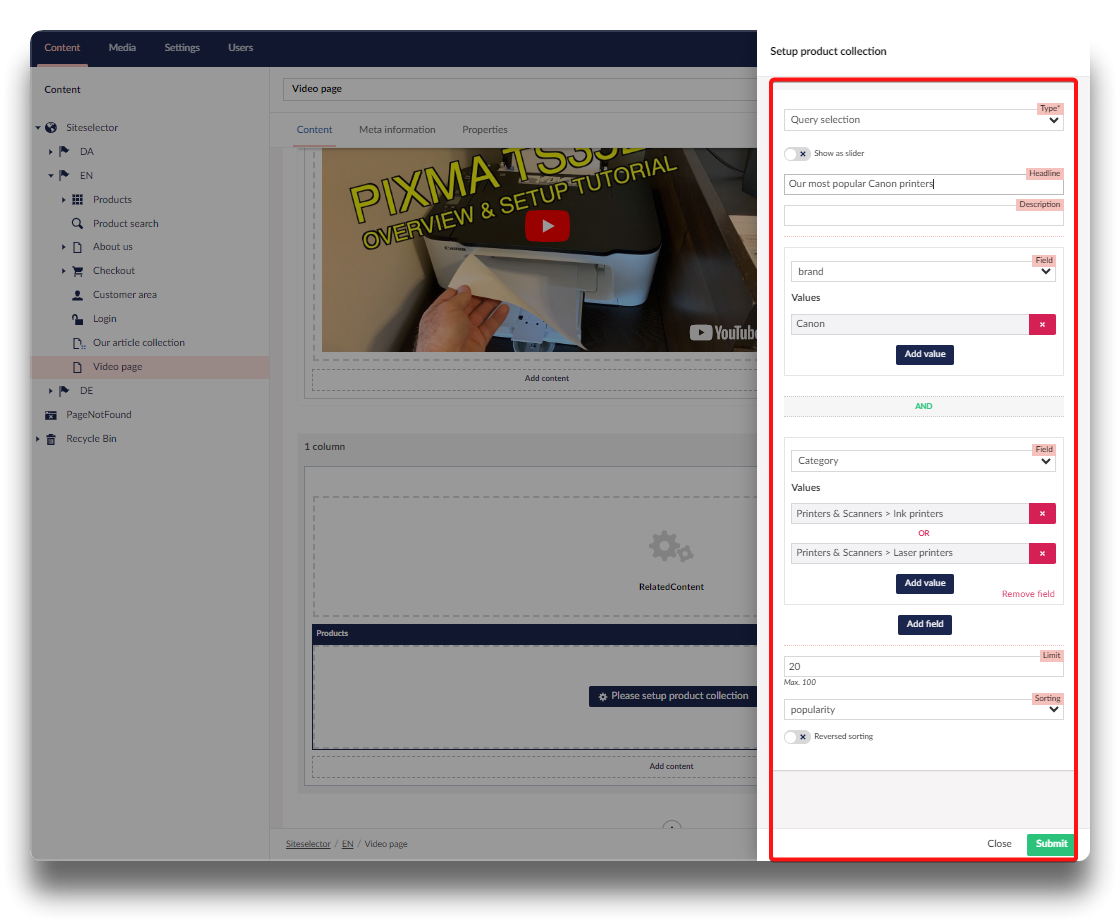This screenshot has height=923, width=1120.
Task: Click the YouTube play button on video
Action: 547,226
